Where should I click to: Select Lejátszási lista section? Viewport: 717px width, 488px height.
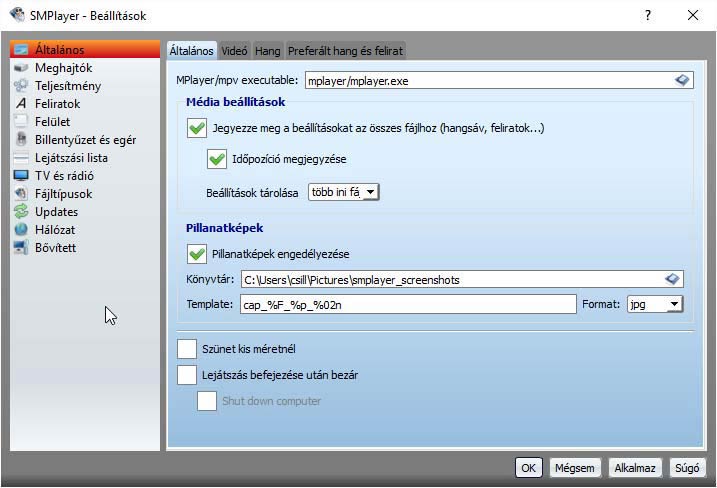[85, 158]
